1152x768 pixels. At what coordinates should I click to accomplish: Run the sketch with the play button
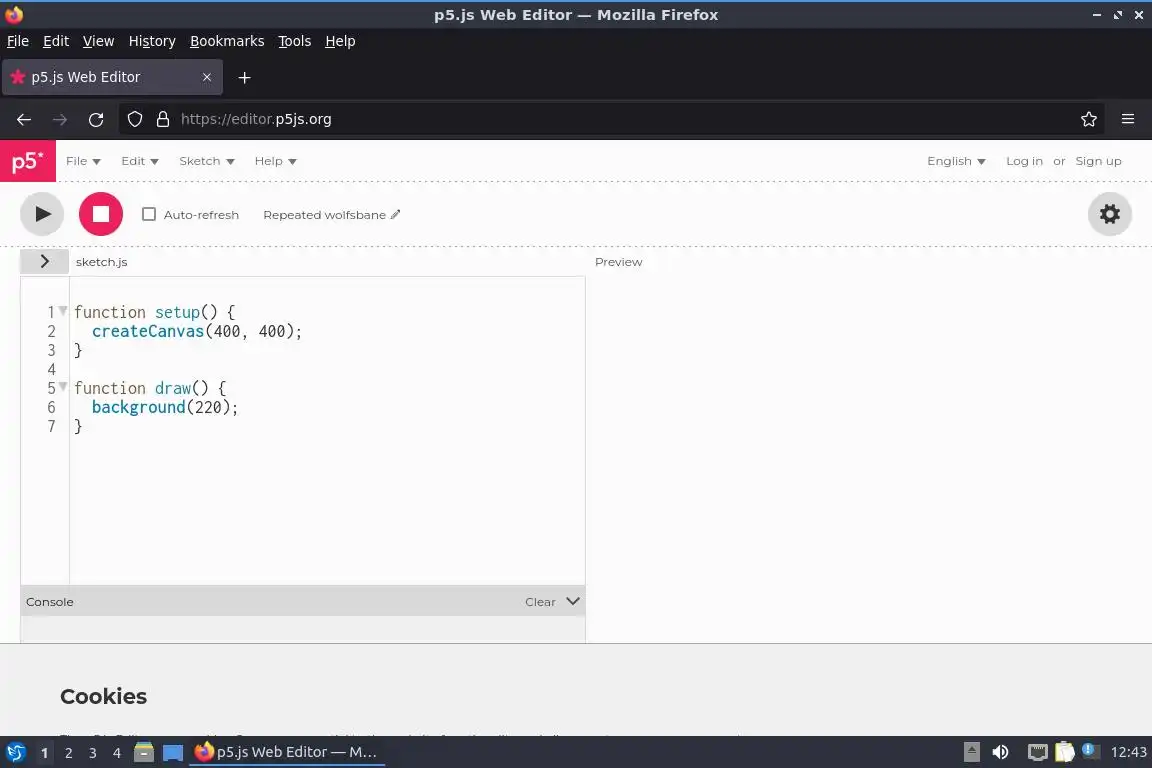click(42, 214)
